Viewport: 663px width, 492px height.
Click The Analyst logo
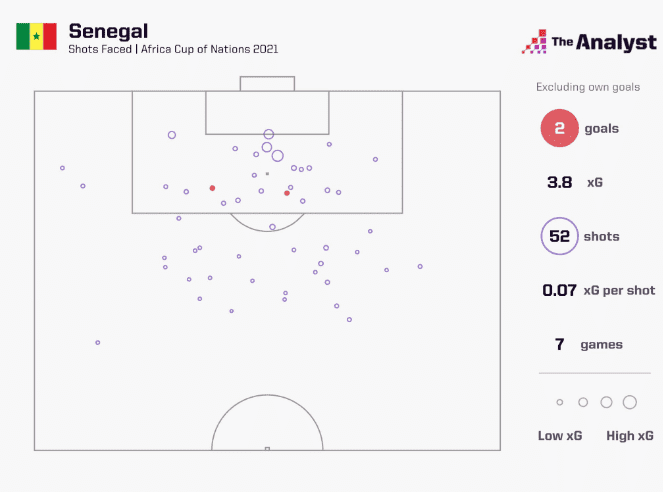coord(589,42)
